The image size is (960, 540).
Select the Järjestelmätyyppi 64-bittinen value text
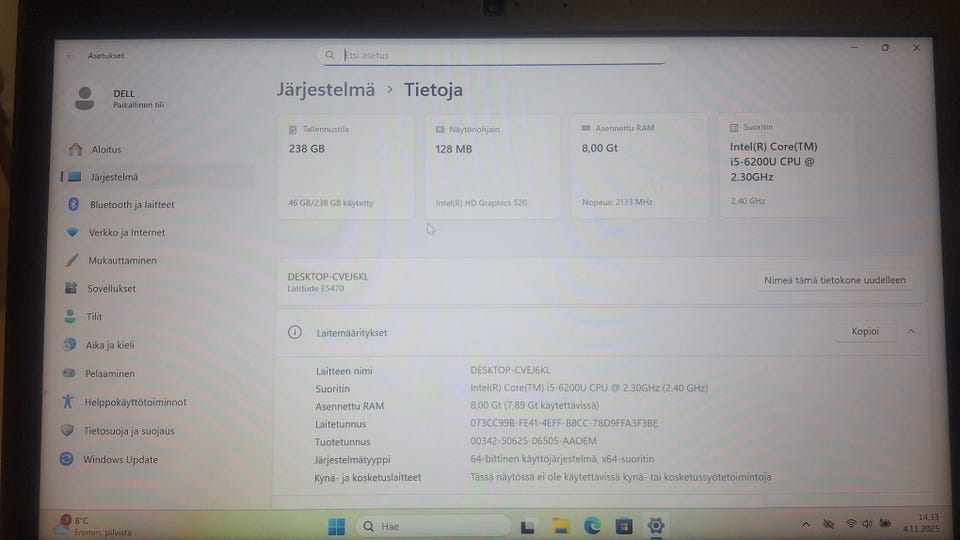(x=562, y=459)
